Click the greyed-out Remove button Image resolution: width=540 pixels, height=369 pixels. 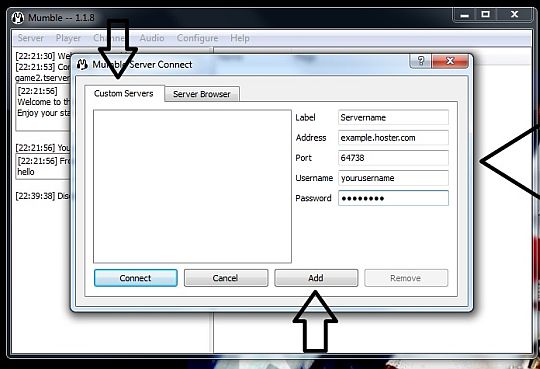pyautogui.click(x=406, y=278)
